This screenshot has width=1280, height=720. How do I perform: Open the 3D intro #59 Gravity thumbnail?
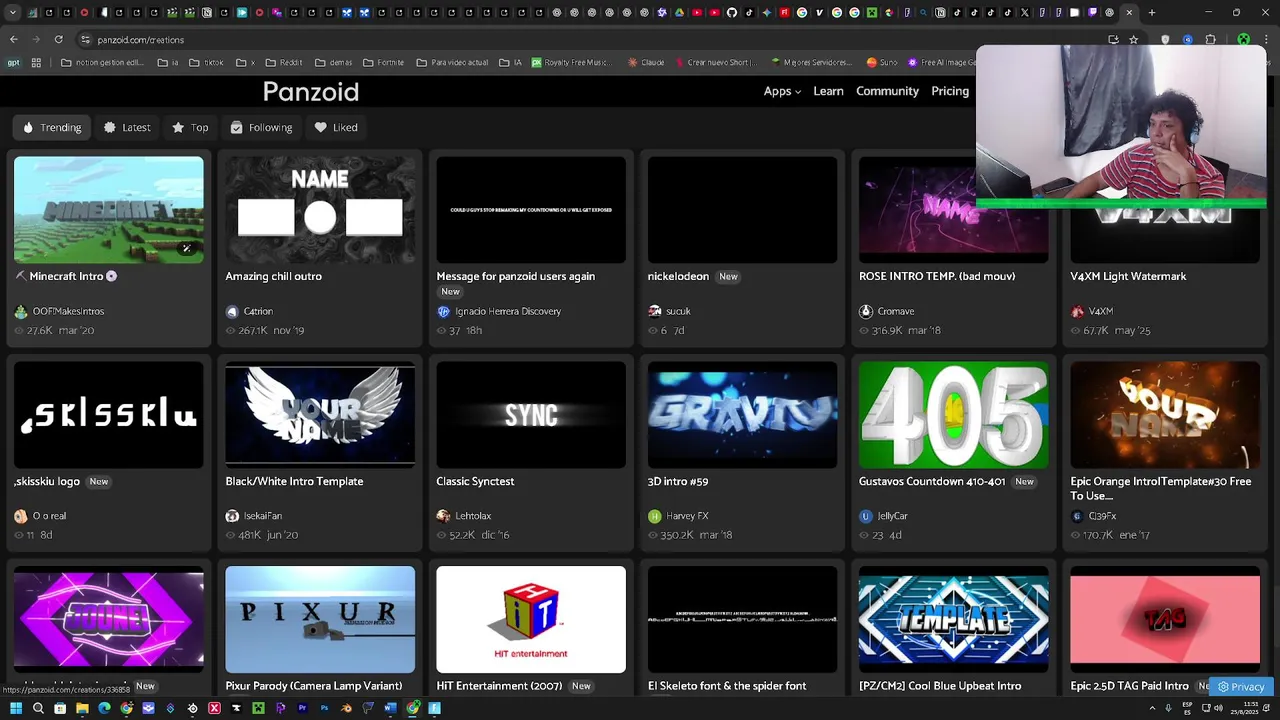742,415
